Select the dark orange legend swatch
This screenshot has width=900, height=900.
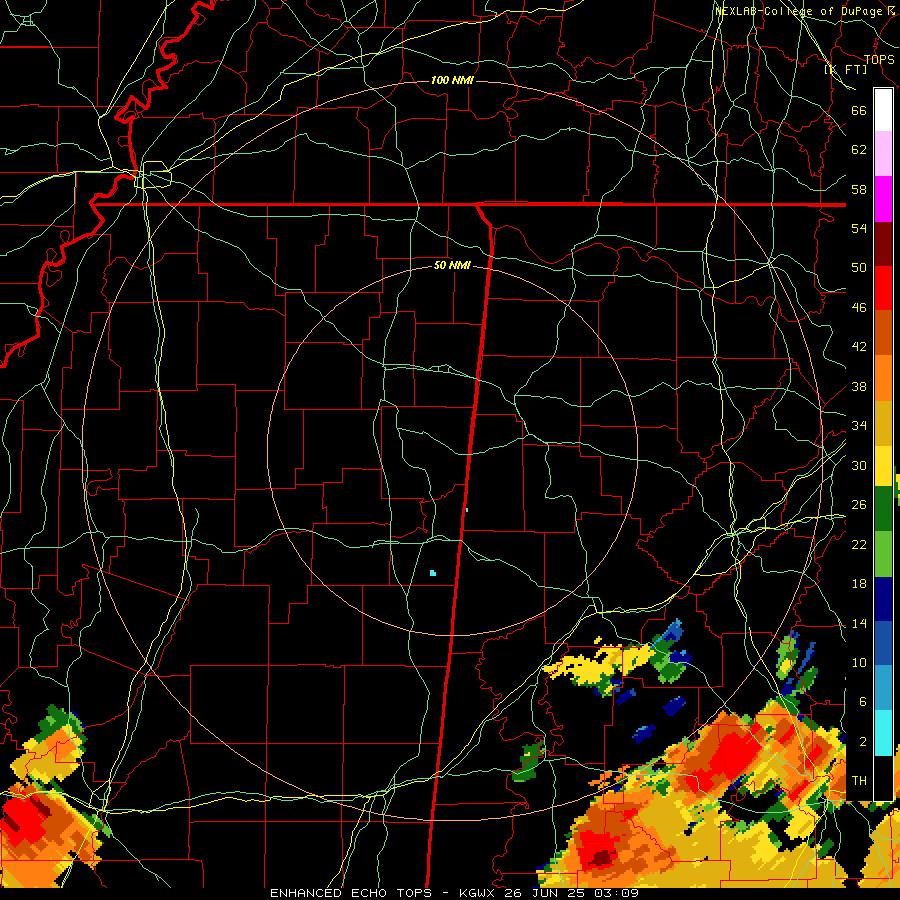(x=883, y=333)
